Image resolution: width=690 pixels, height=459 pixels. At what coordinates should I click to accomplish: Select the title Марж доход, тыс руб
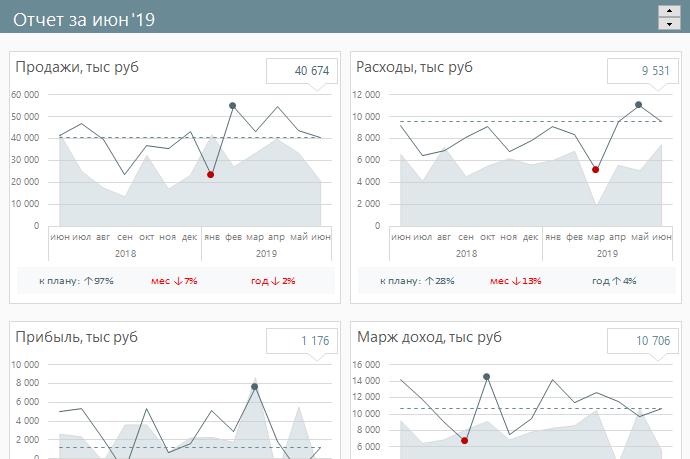tap(429, 337)
